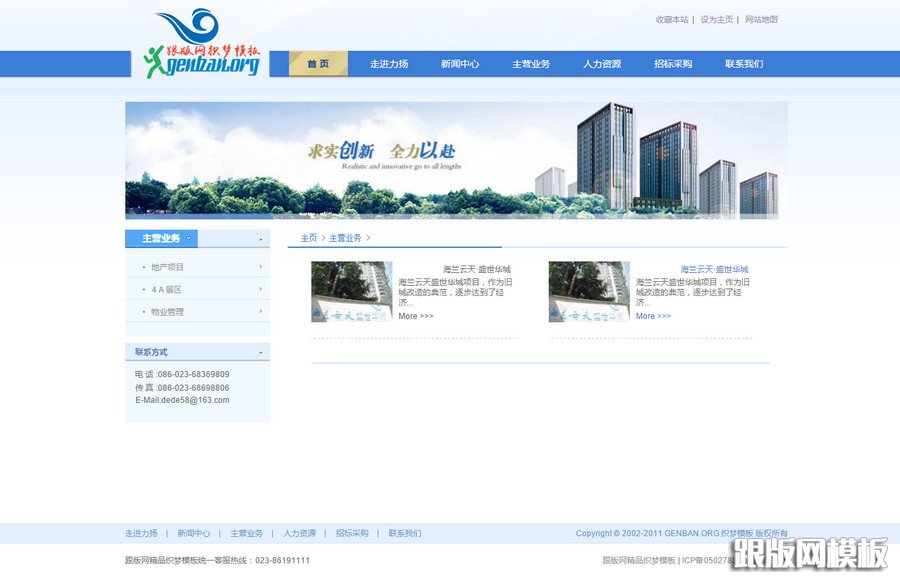This screenshot has height=577, width=900.
Task: Collapse the 联系方式 panel caret
Action: [x=261, y=351]
